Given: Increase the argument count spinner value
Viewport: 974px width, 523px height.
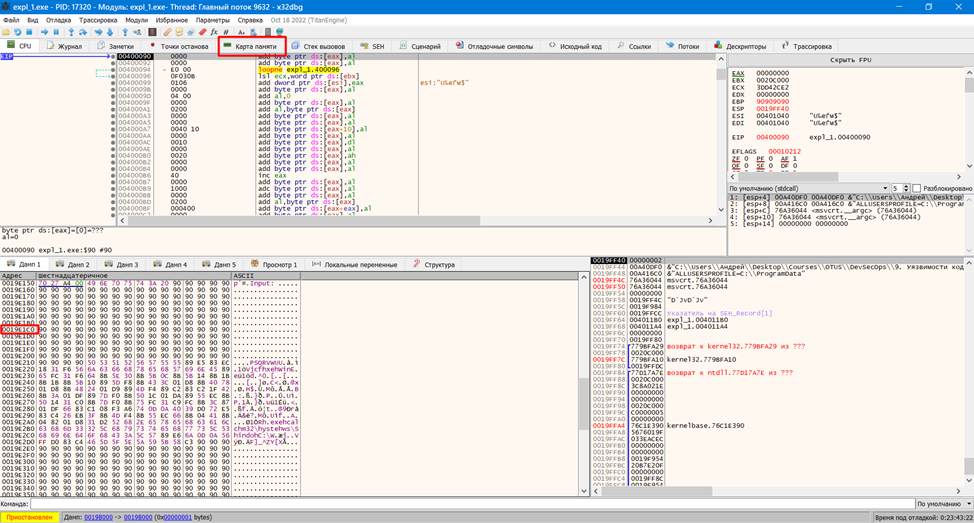Looking at the screenshot, I should [908, 186].
